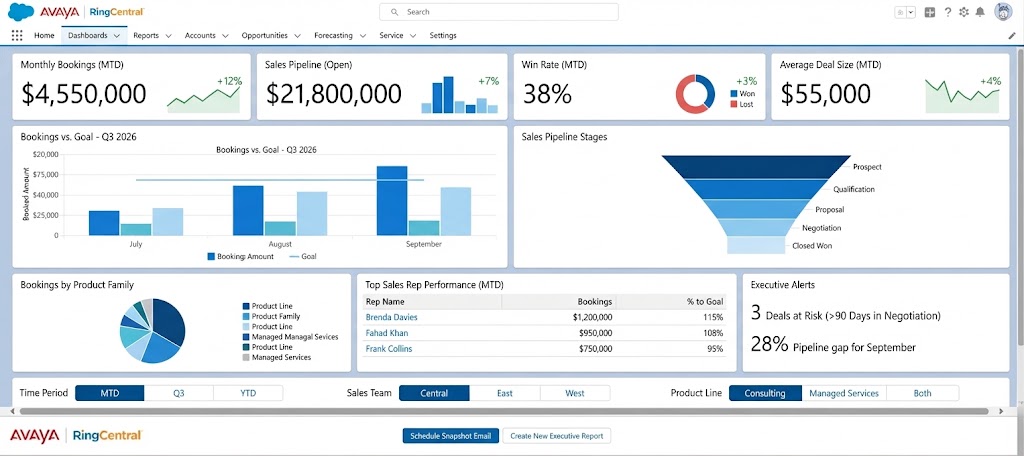This screenshot has height=456, width=1024.
Task: Click the global actions plus icon
Action: click(930, 12)
